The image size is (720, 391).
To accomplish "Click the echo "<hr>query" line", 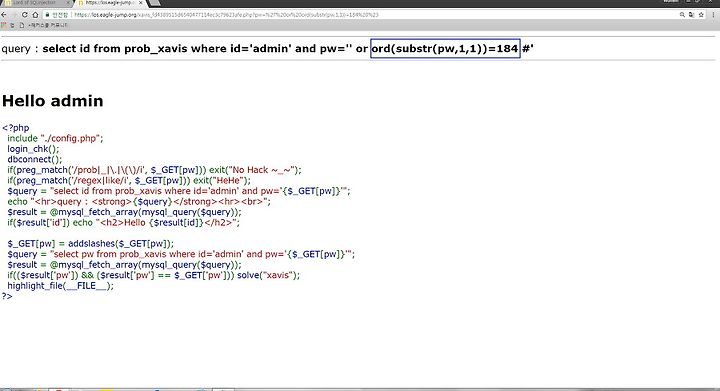I will [x=139, y=201].
